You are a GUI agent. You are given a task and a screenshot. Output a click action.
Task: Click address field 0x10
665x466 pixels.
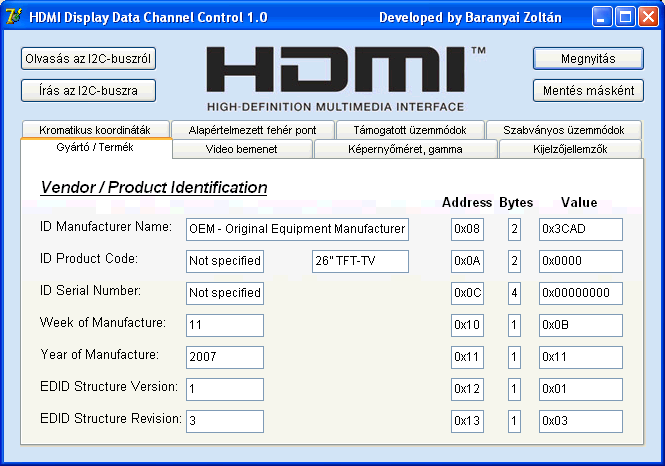tap(467, 325)
